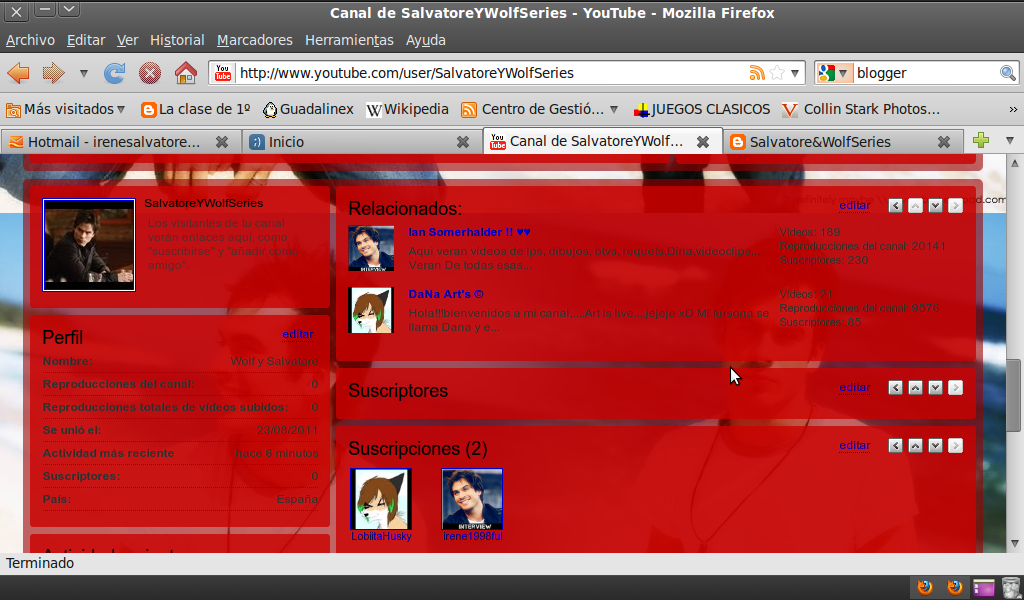Open the DaNa Art's © related channel
This screenshot has height=600, width=1024.
[445, 294]
